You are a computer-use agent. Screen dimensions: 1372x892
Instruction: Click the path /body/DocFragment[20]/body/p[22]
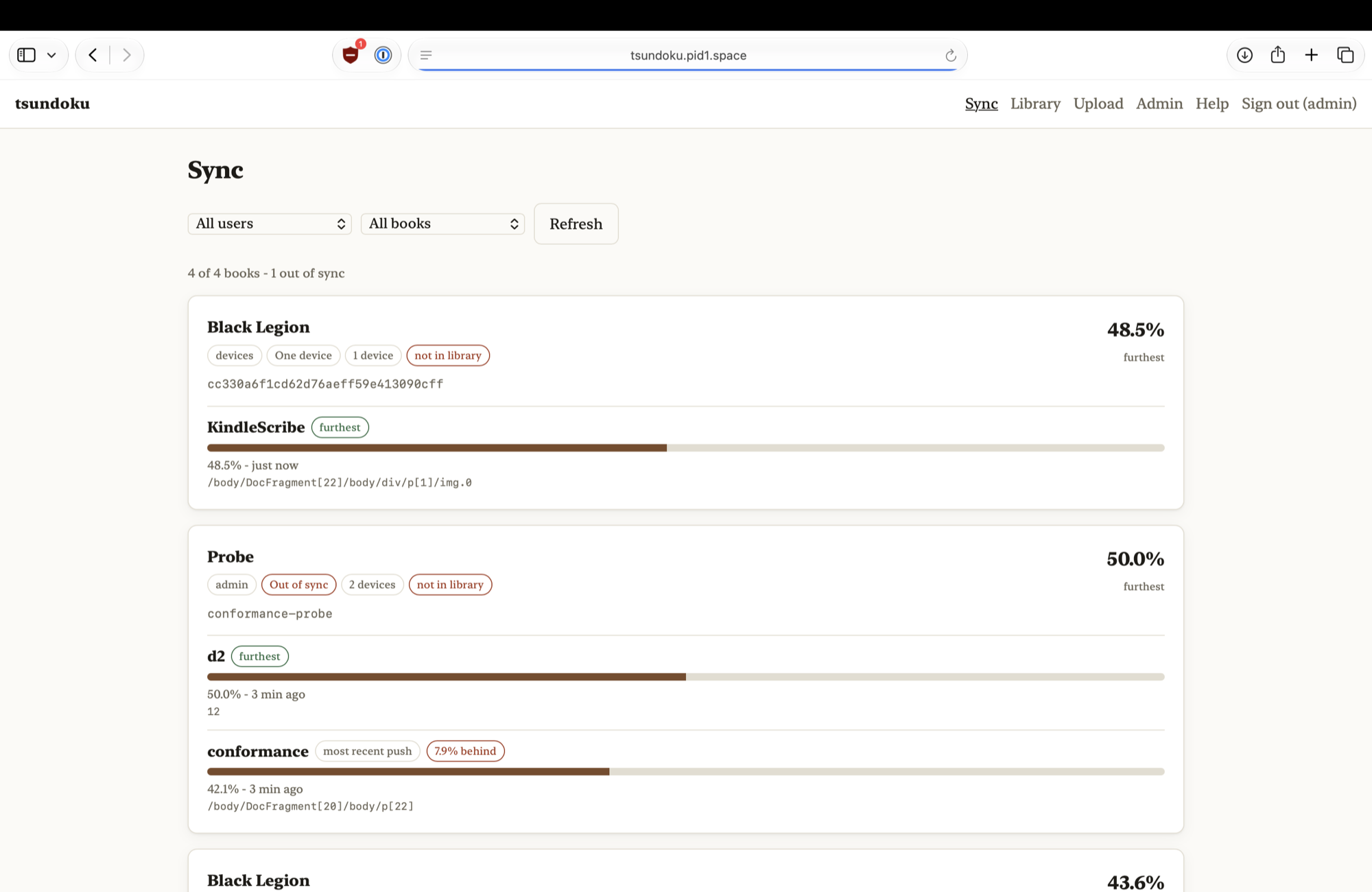(311, 806)
